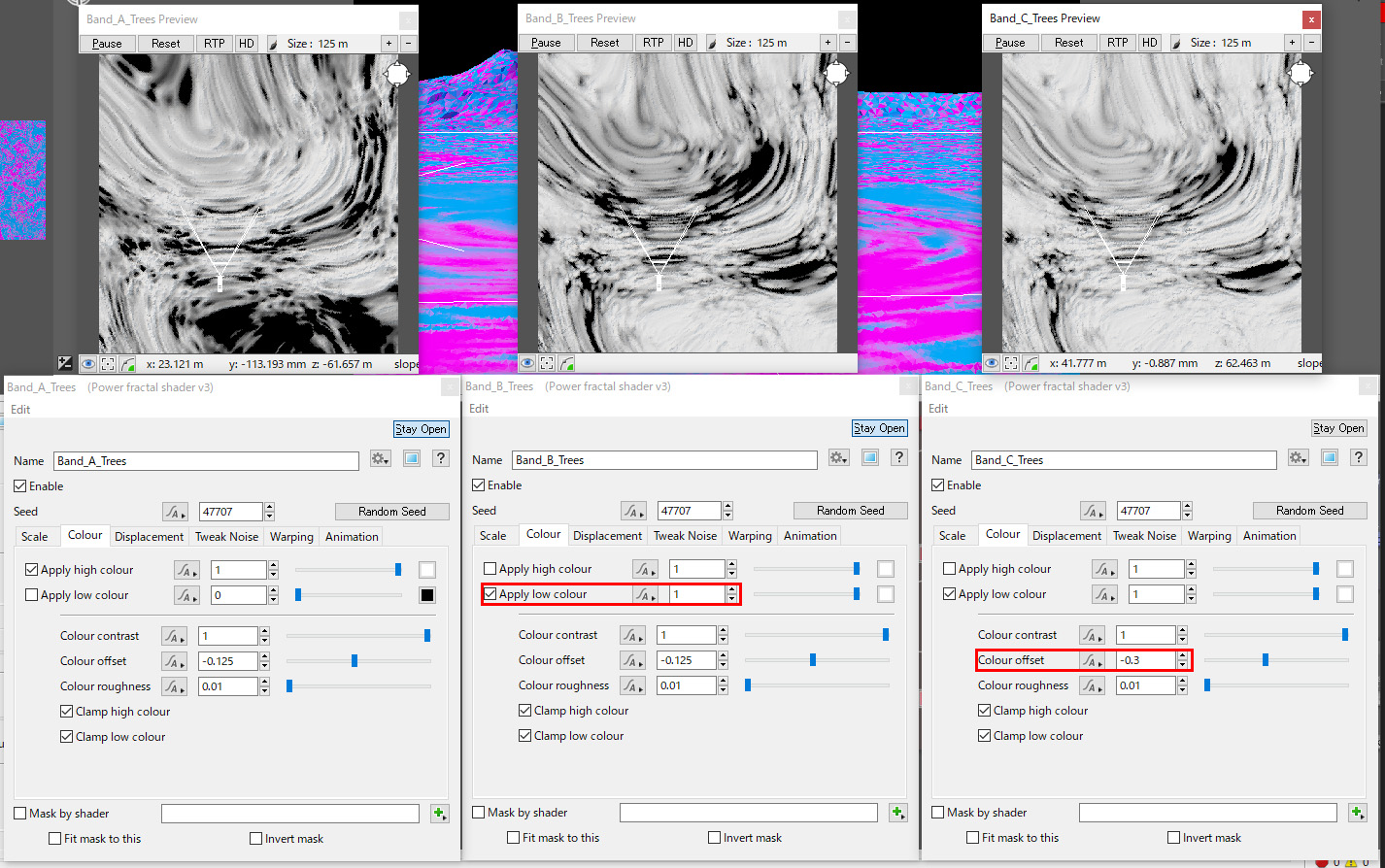Open the Warping tab in Band_C_Trees
Image resolution: width=1385 pixels, height=868 pixels.
(x=1209, y=536)
